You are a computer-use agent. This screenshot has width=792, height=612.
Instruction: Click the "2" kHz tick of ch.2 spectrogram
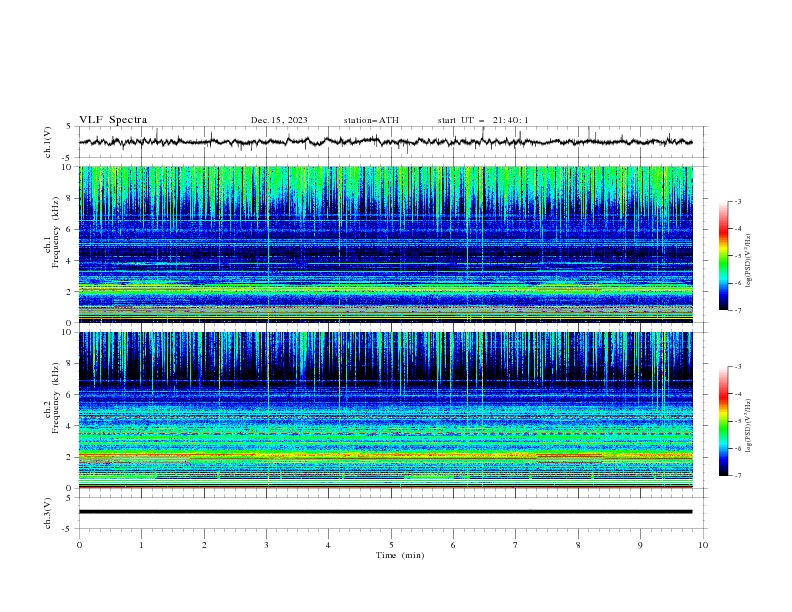point(70,457)
